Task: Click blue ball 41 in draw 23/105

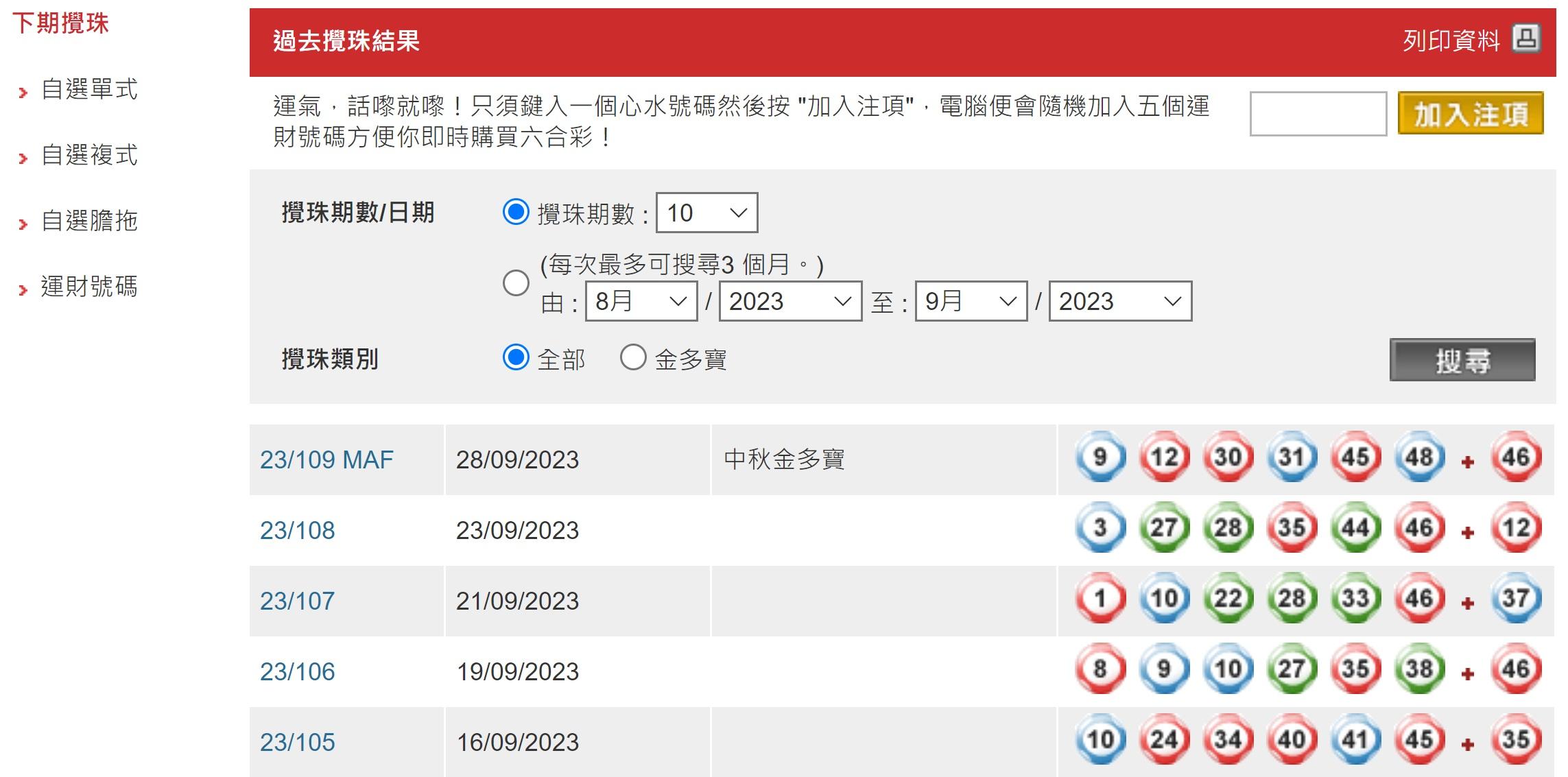Action: [x=1355, y=740]
